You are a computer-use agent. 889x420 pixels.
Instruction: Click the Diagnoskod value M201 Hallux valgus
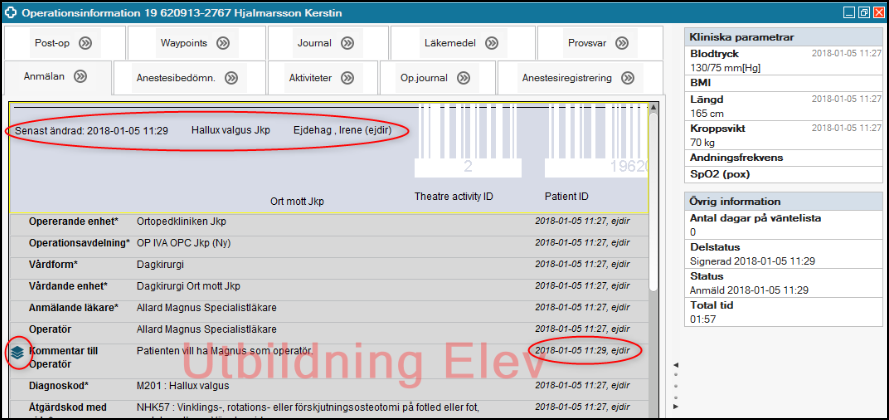coord(186,385)
